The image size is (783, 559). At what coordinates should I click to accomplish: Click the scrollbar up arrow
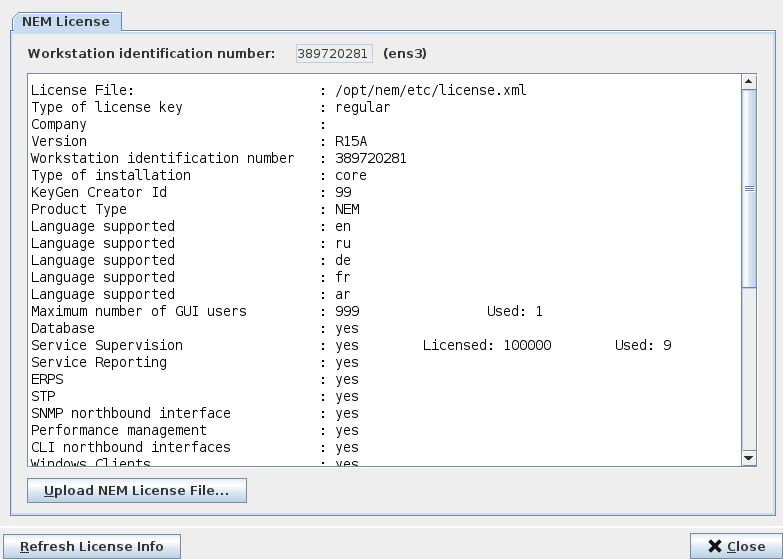(x=749, y=81)
